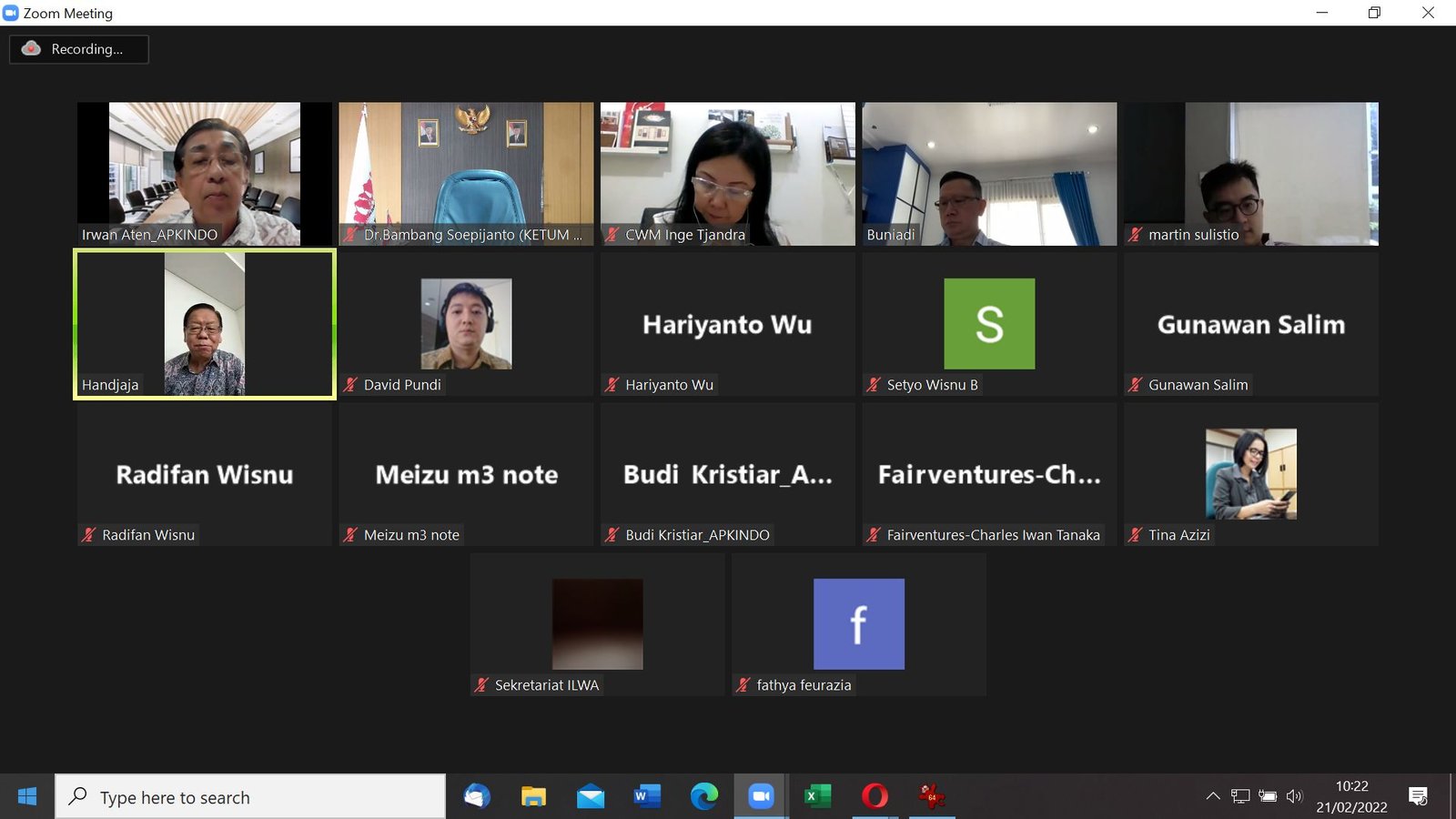The height and width of the screenshot is (819, 1456).
Task: Click the taskbar search box
Action: (250, 797)
